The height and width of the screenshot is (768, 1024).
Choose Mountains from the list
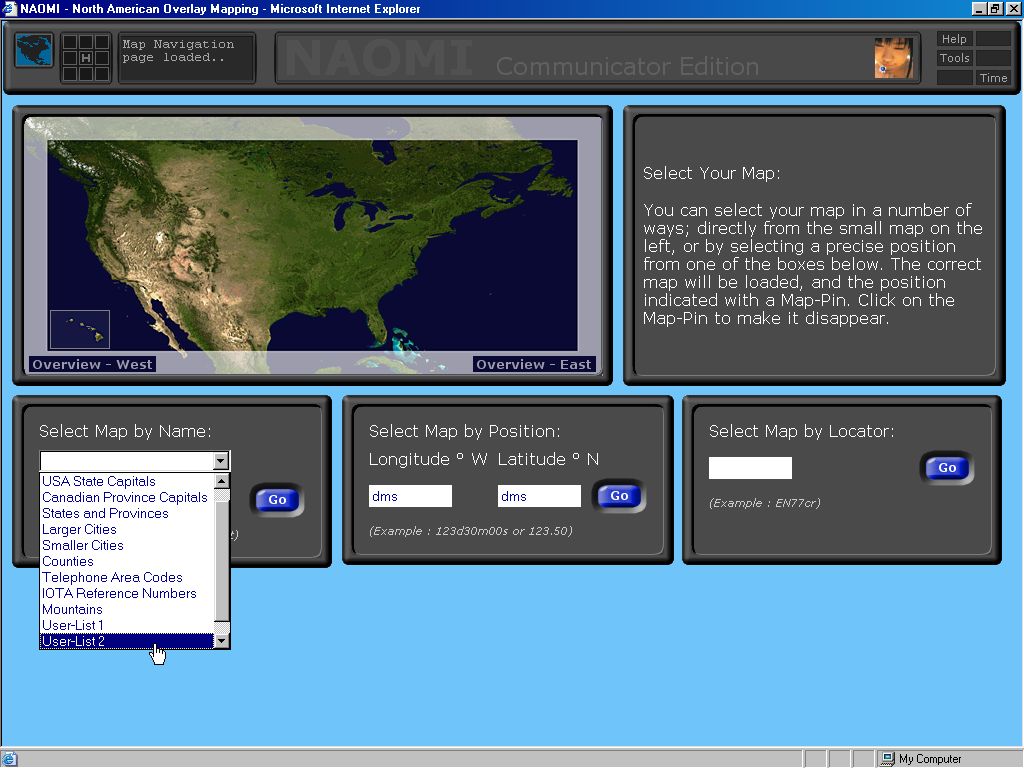click(127, 609)
